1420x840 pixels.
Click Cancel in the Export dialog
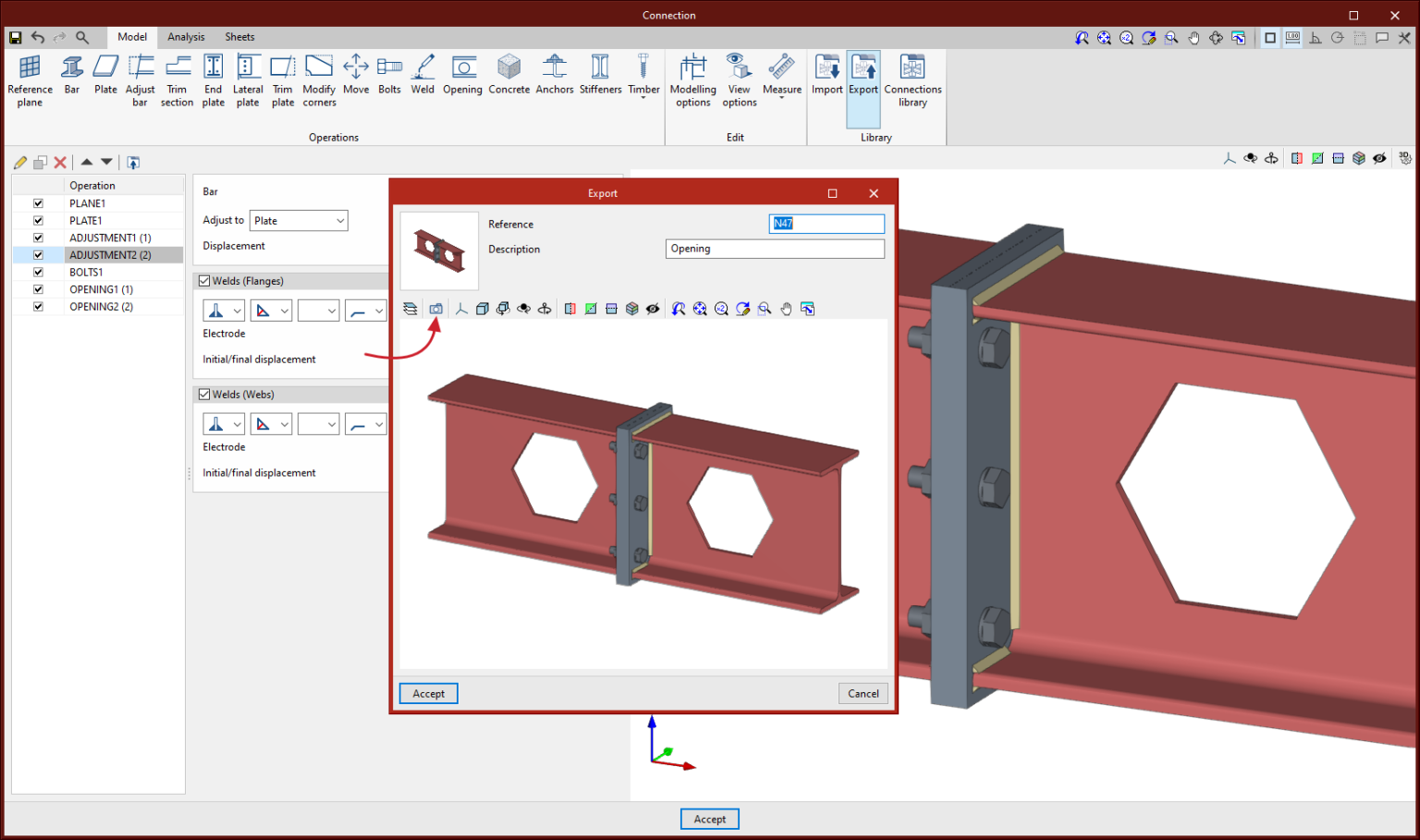click(x=863, y=694)
